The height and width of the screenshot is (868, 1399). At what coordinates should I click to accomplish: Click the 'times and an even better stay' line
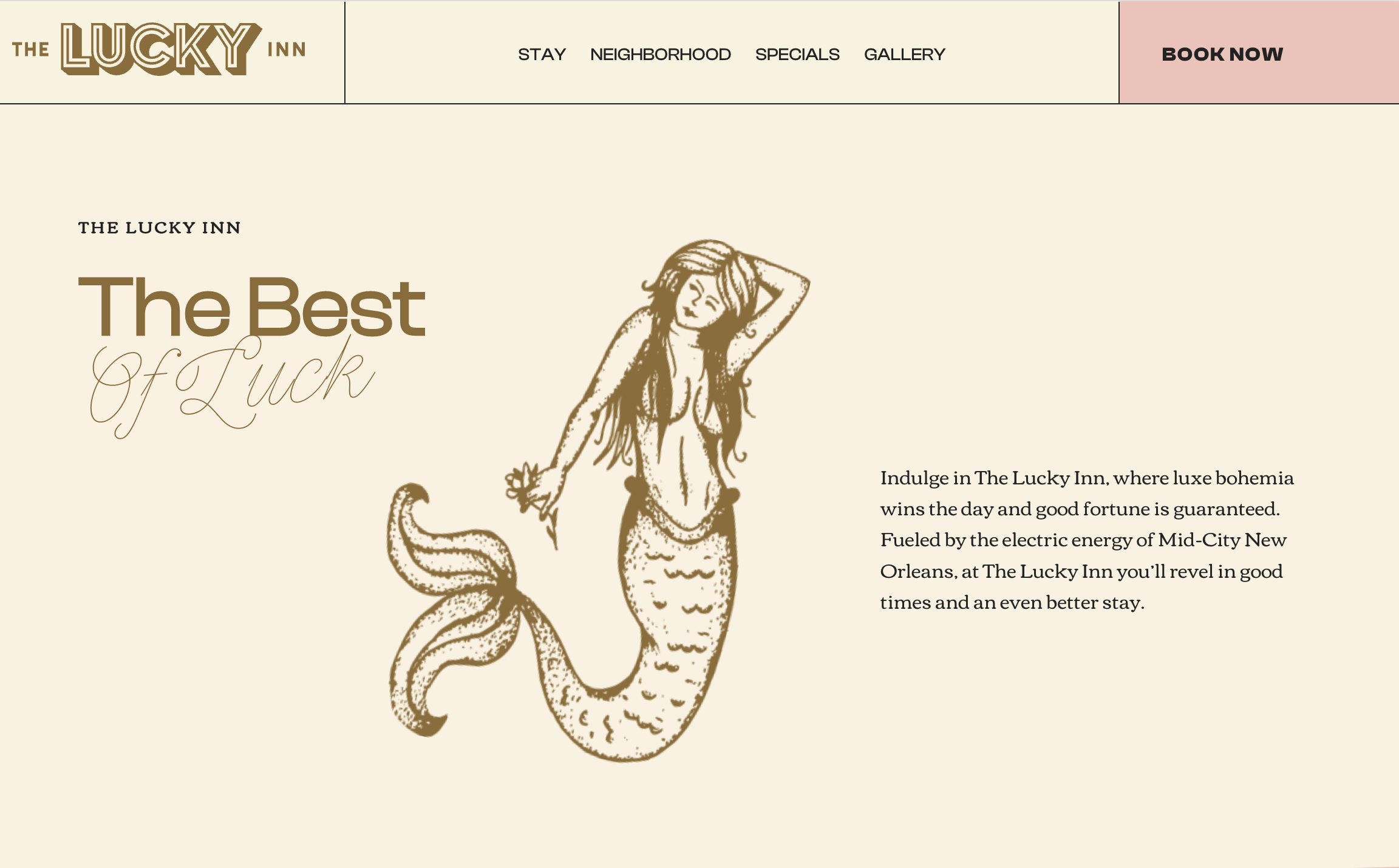coord(1012,603)
